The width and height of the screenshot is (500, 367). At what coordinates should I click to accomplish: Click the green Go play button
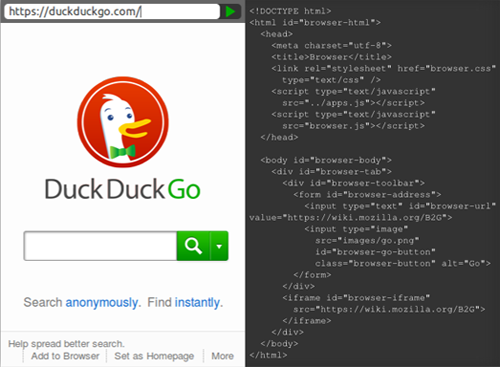pyautogui.click(x=230, y=12)
